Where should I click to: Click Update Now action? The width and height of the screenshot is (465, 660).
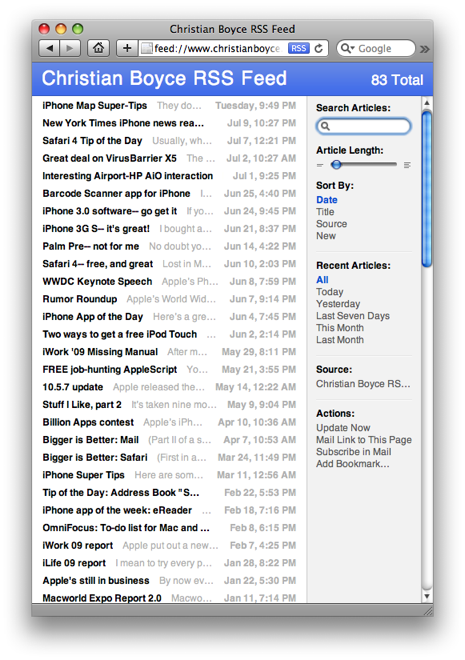[343, 428]
